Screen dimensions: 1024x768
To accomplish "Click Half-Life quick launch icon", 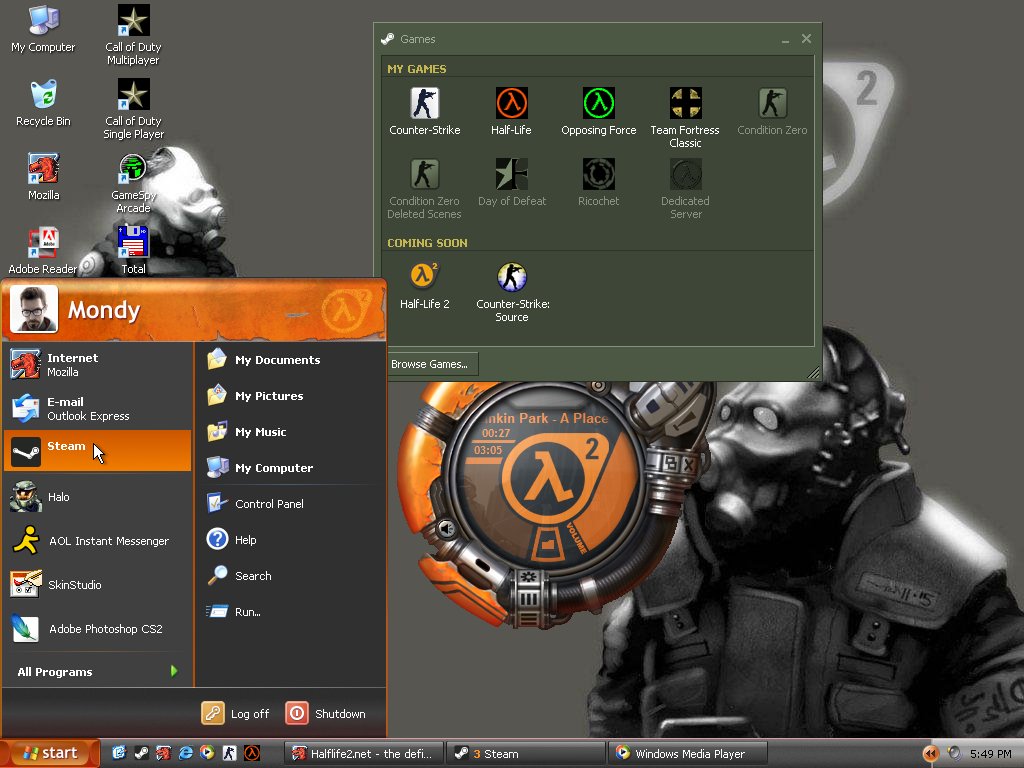I will [x=251, y=753].
